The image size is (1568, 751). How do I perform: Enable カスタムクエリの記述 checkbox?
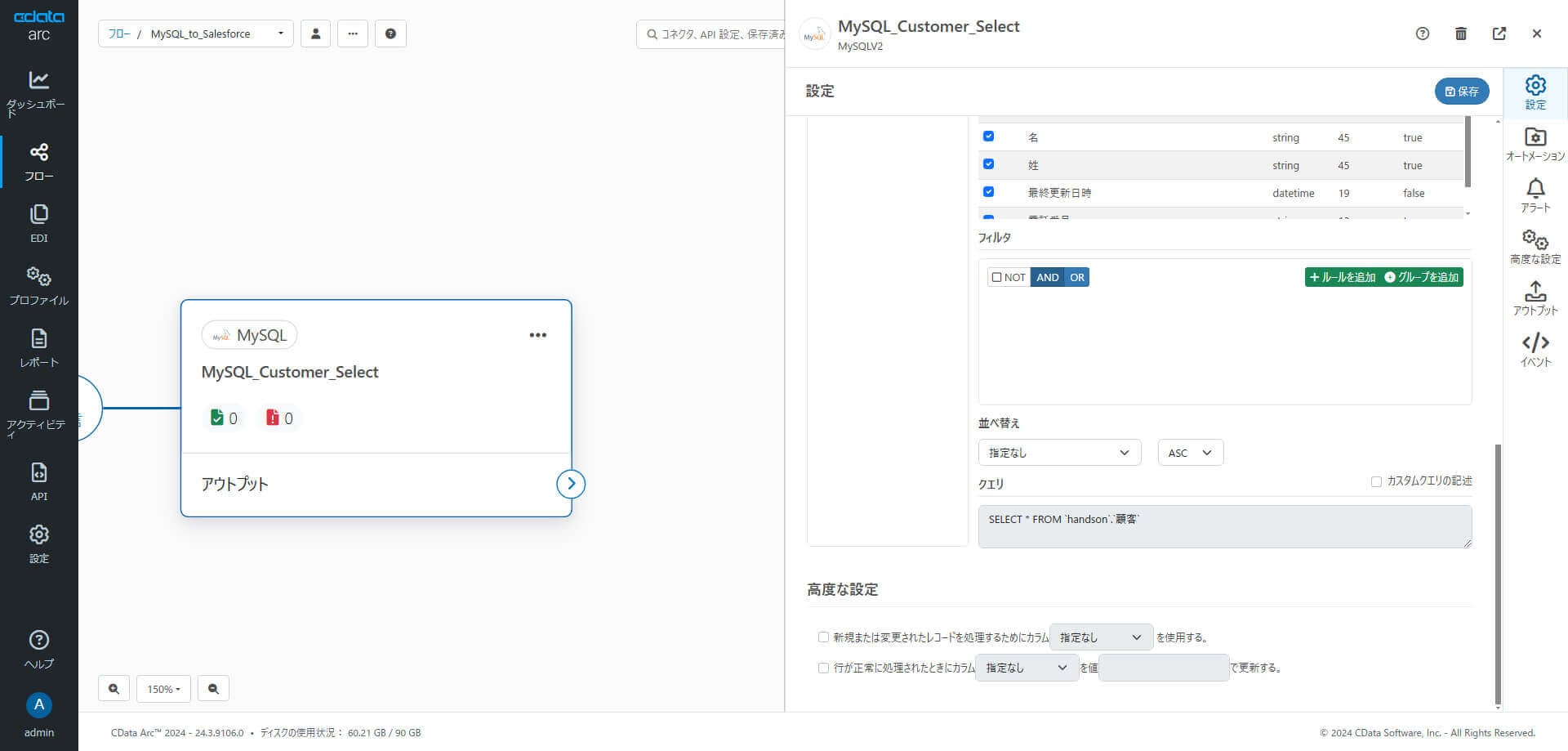point(1376,481)
